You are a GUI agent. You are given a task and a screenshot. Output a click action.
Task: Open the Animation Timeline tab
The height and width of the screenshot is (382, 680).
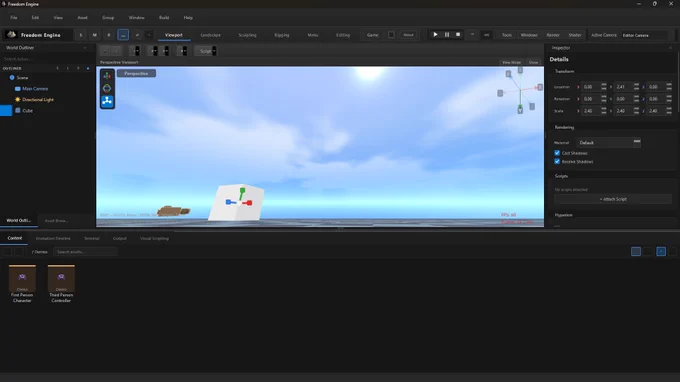click(53, 238)
